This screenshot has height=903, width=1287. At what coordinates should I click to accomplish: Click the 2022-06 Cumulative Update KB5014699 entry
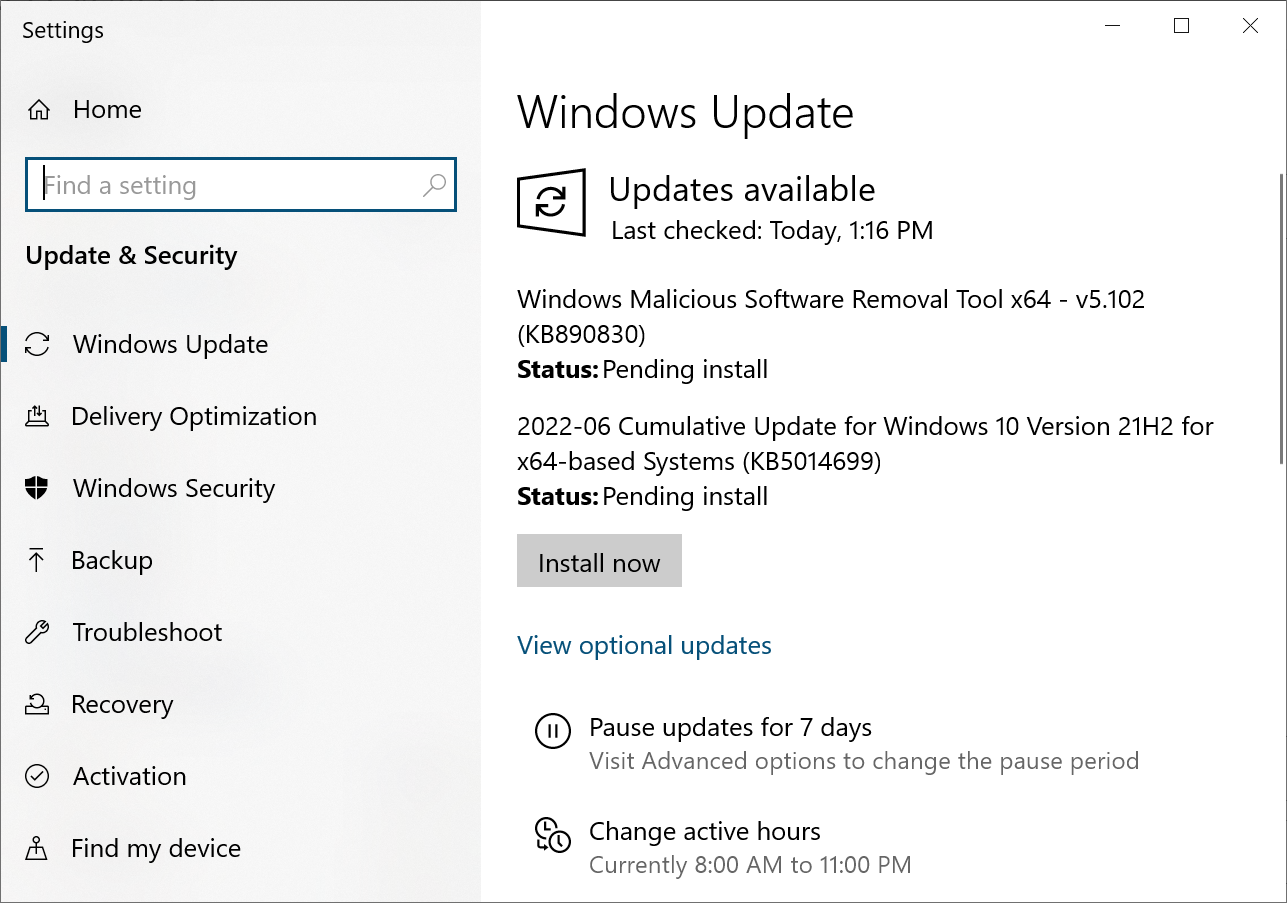click(865, 443)
